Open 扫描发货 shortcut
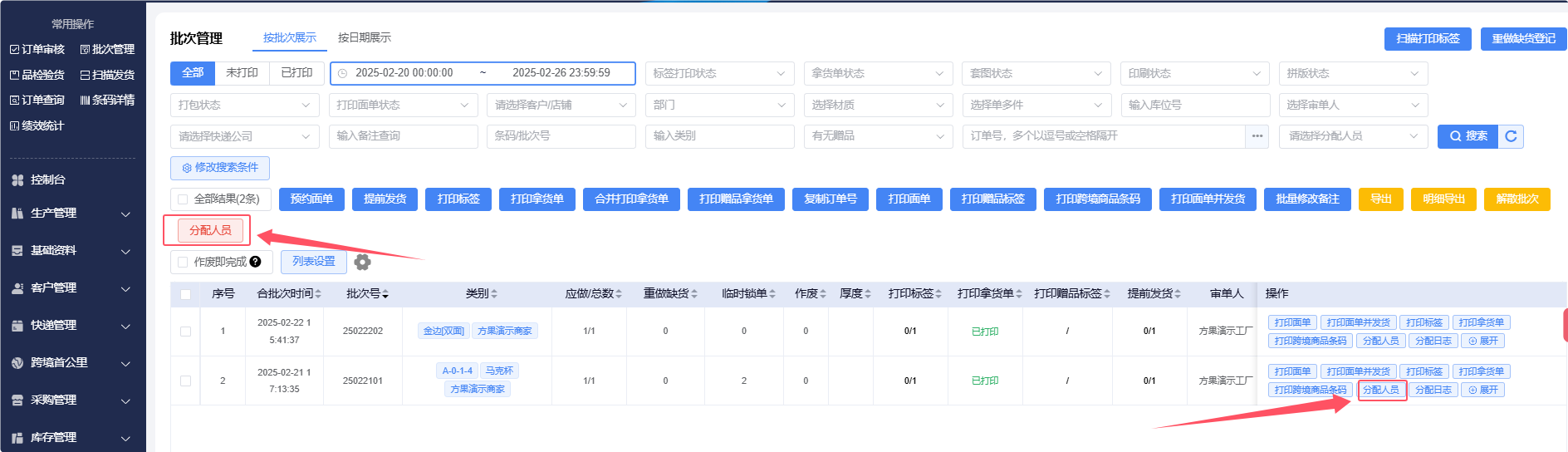Screen dimensions: 1568x452 (x=107, y=75)
